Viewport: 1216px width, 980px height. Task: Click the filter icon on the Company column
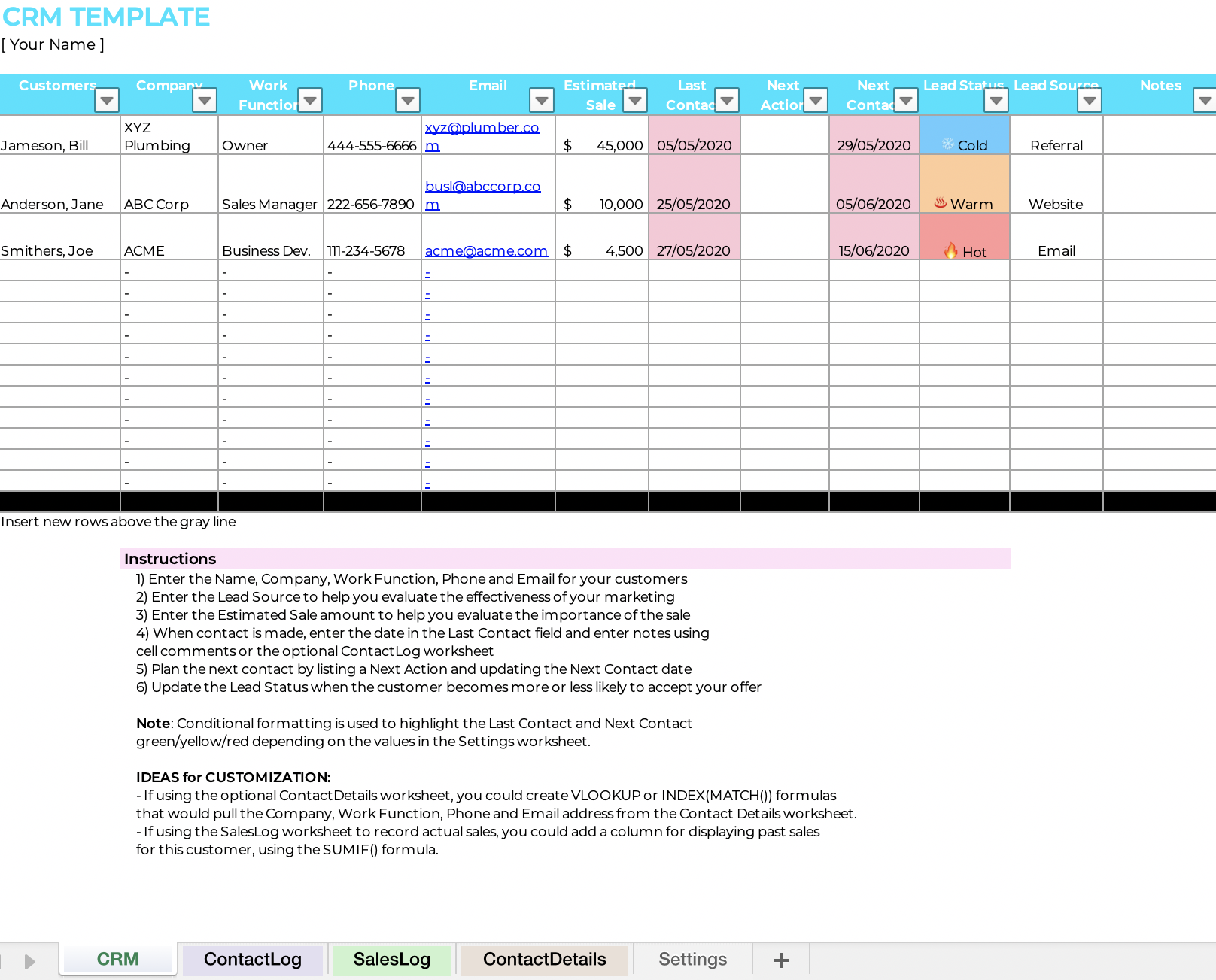pyautogui.click(x=204, y=99)
